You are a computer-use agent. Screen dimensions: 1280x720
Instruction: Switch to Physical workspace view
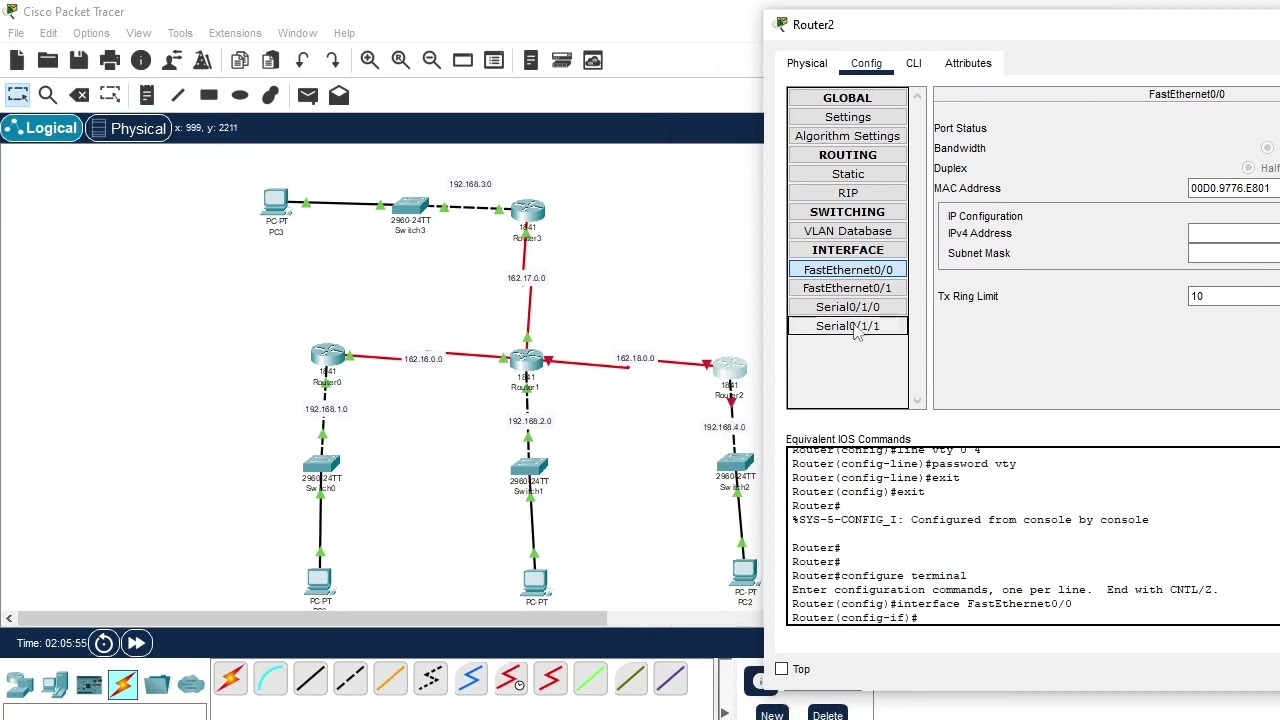(128, 128)
